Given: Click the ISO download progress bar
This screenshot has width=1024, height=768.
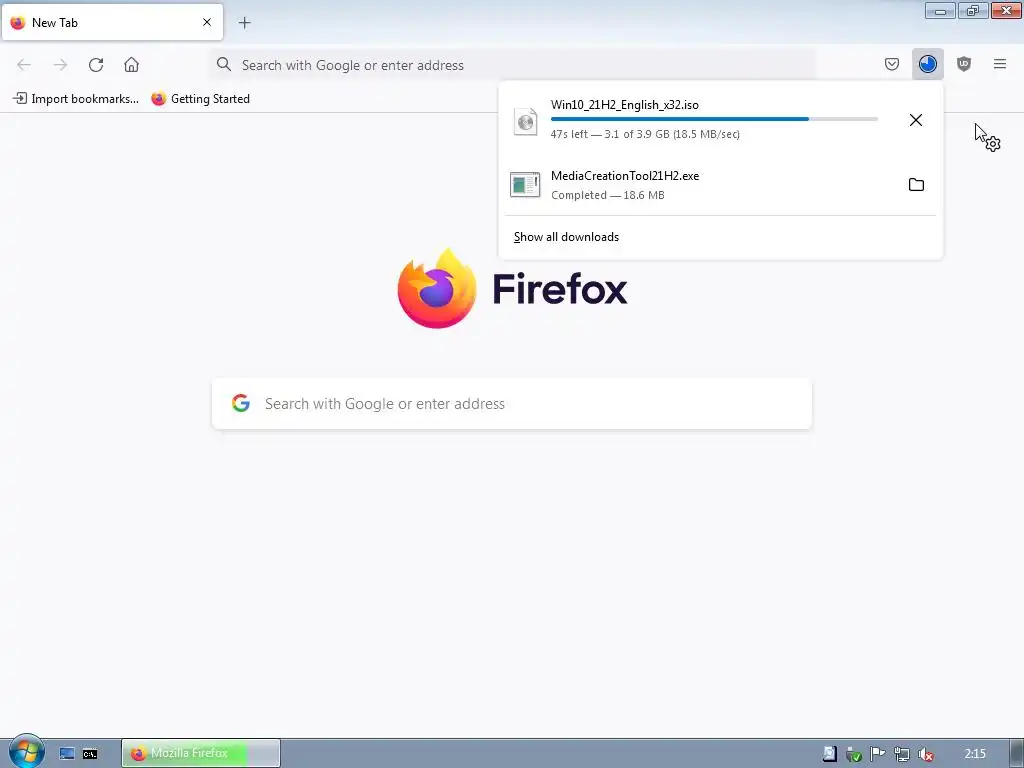Looking at the screenshot, I should [x=714, y=119].
